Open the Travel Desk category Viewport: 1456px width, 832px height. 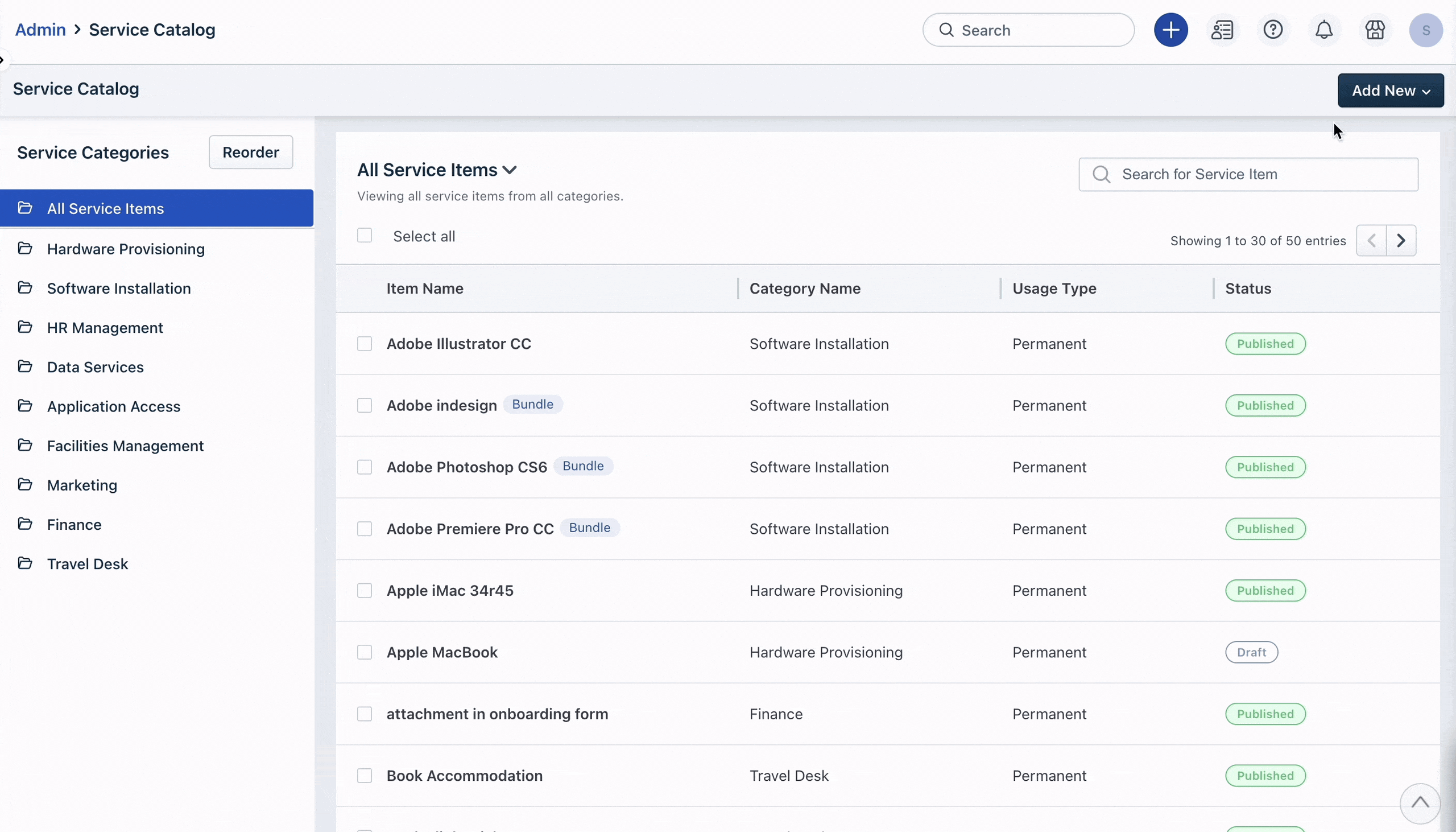(x=88, y=564)
